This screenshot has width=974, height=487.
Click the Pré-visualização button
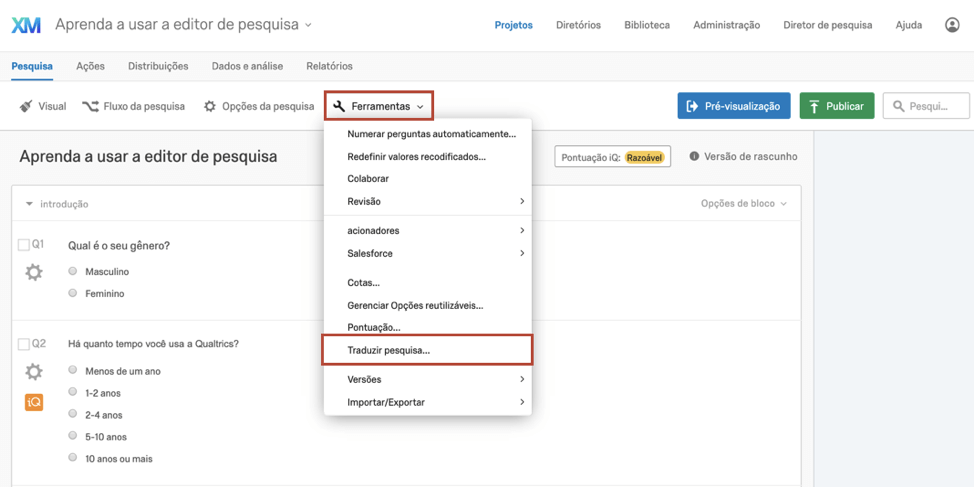click(x=734, y=106)
